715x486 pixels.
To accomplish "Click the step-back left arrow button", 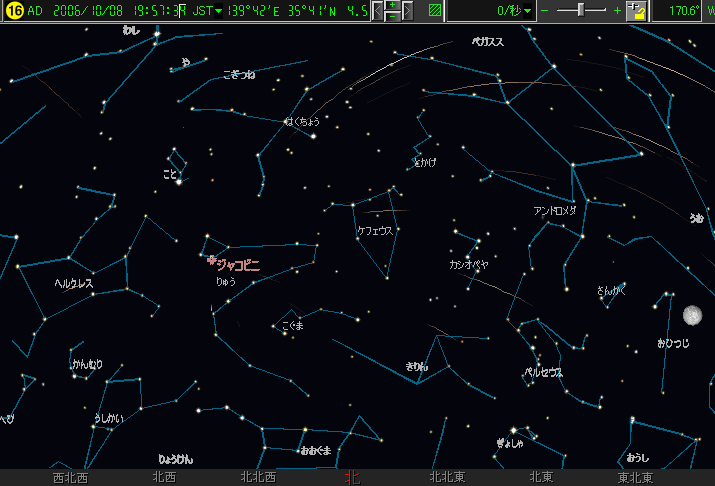I will point(376,11).
